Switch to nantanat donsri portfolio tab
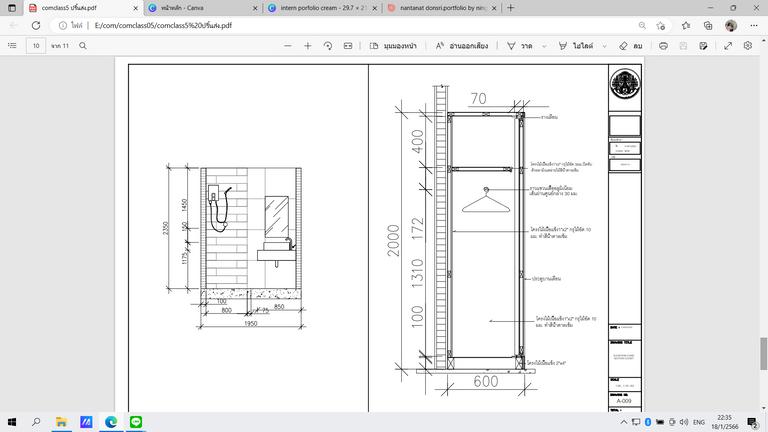The height and width of the screenshot is (432, 768). pyautogui.click(x=442, y=8)
